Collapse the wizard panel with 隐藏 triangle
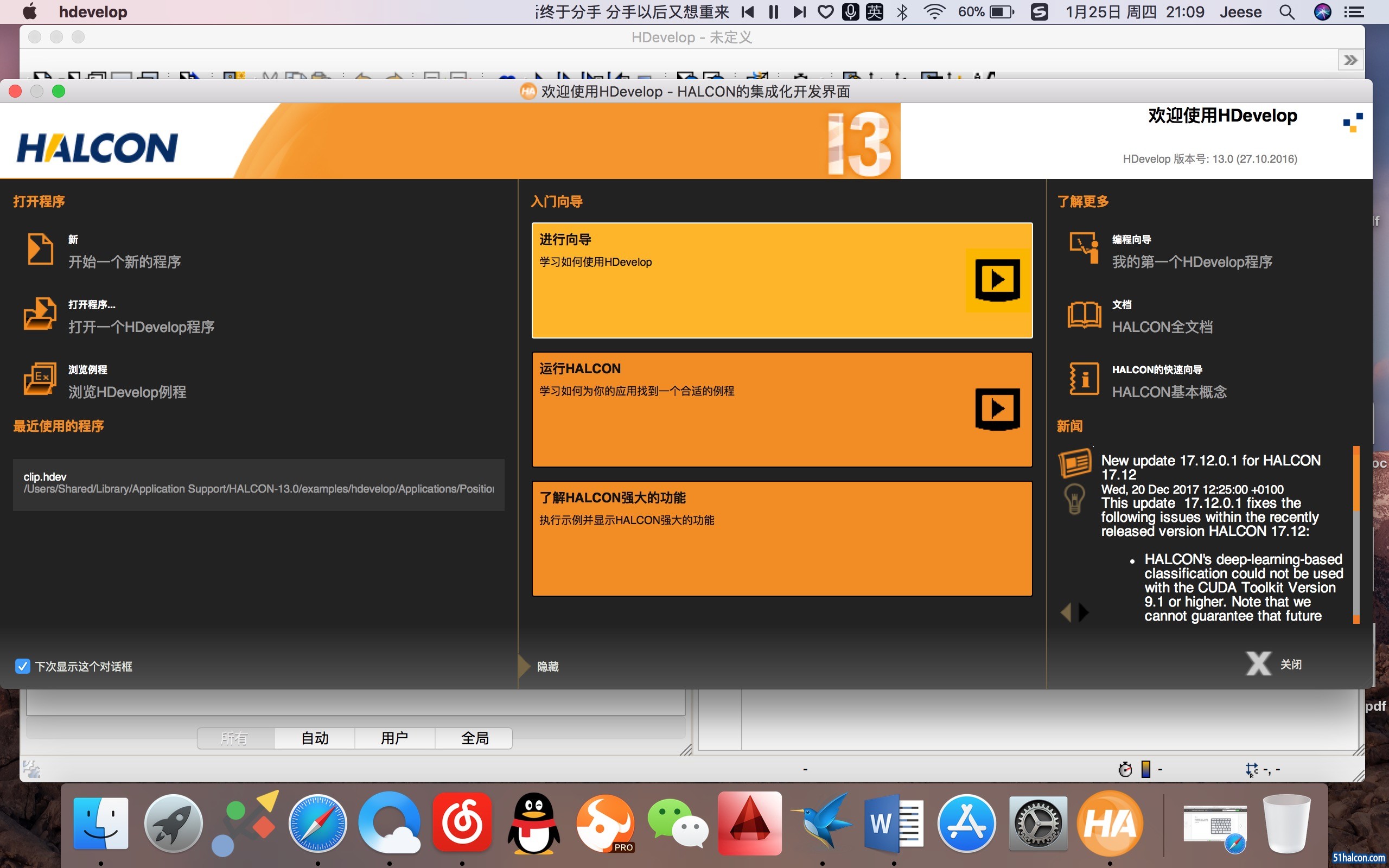 coord(524,666)
